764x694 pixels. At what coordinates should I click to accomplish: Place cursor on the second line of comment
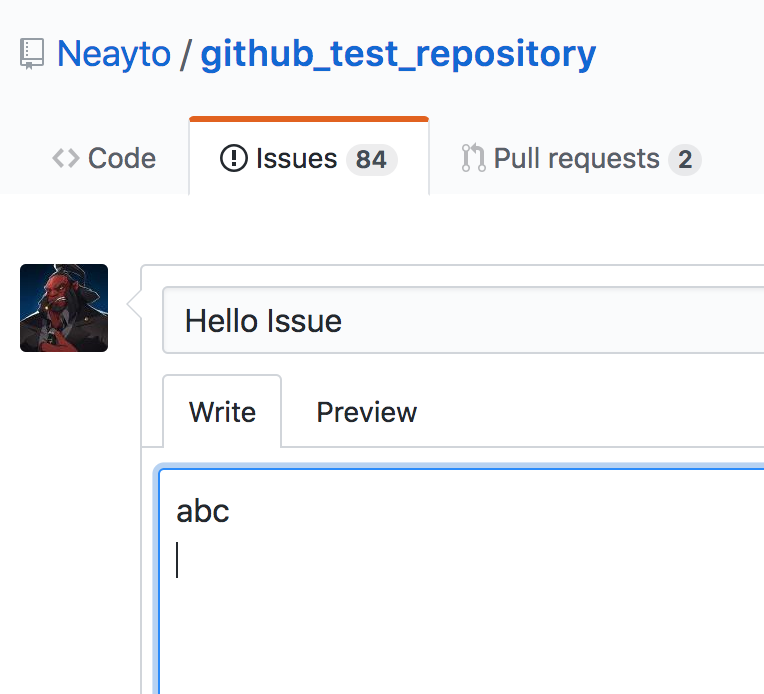point(177,560)
